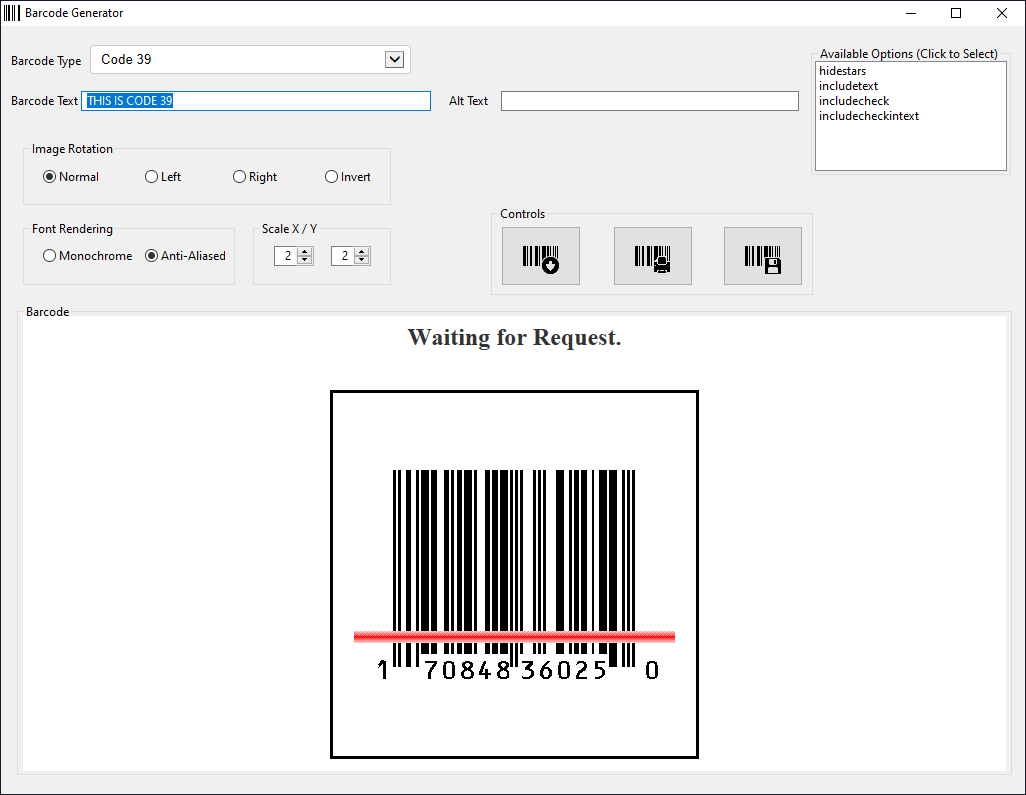Select the Left image rotation option
Image resolution: width=1026 pixels, height=795 pixels.
152,177
